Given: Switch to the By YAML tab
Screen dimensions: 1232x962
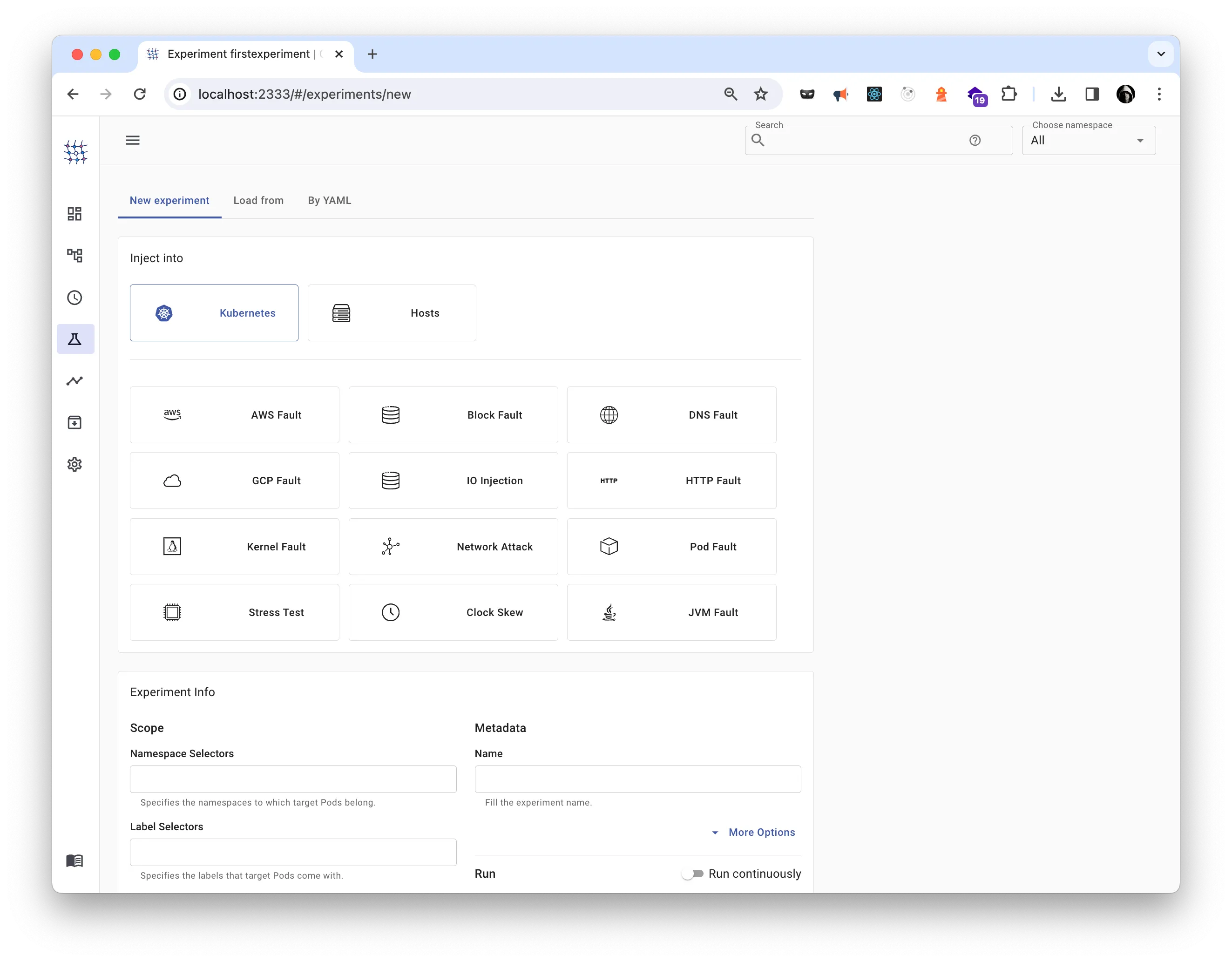Looking at the screenshot, I should tap(330, 200).
